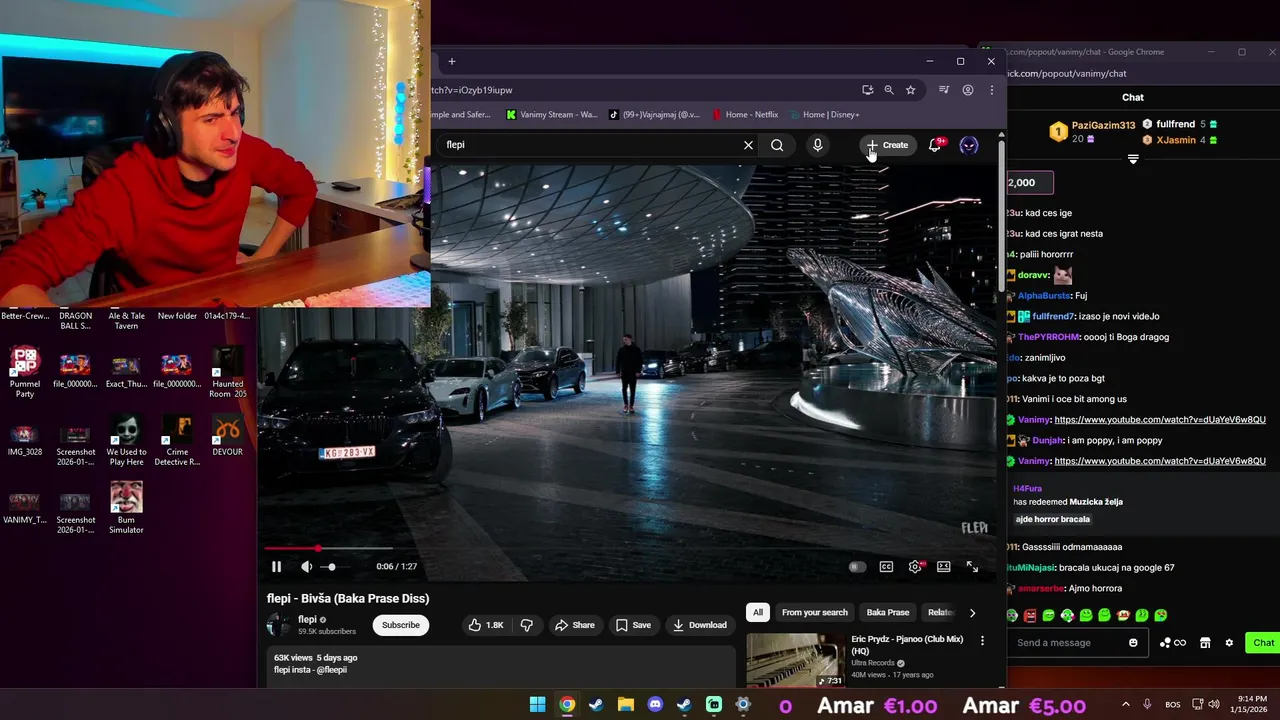This screenshot has height=720, width=1280.
Task: Clear the 'flepi' search text with X
Action: coord(748,145)
